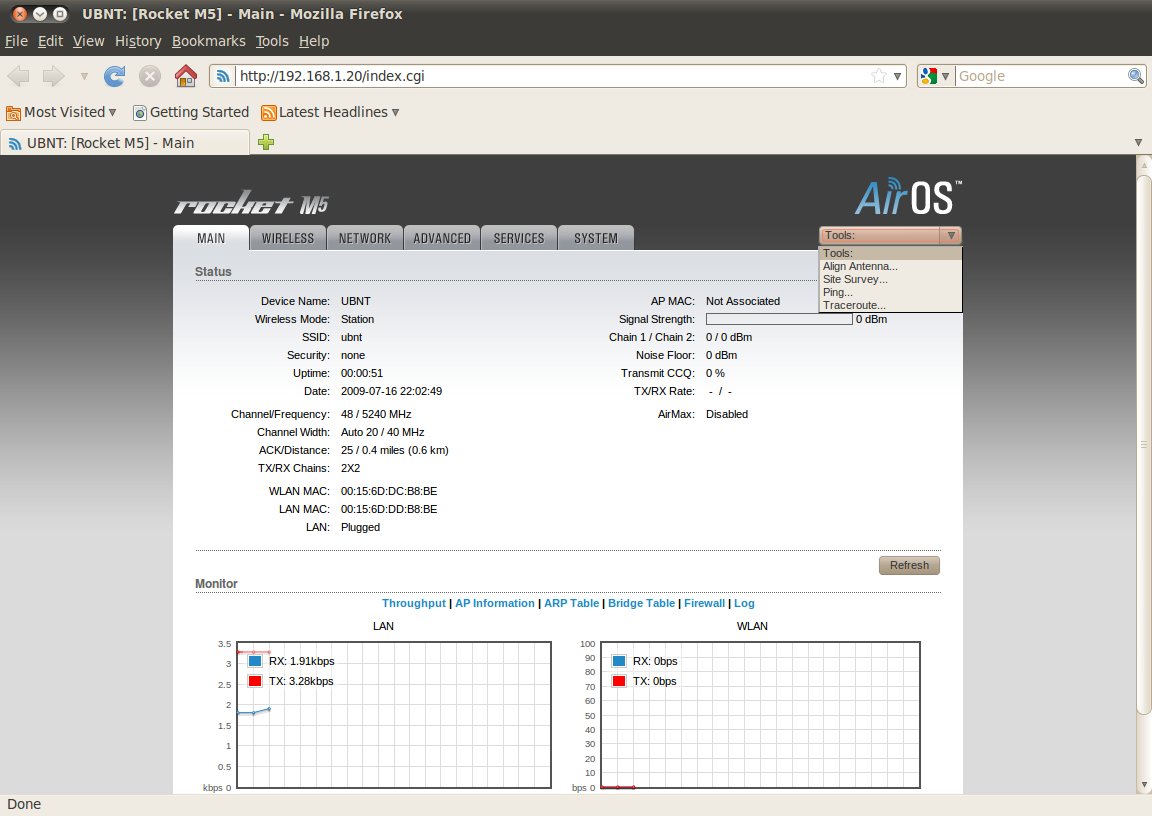Click the AirOS logo

tap(909, 197)
